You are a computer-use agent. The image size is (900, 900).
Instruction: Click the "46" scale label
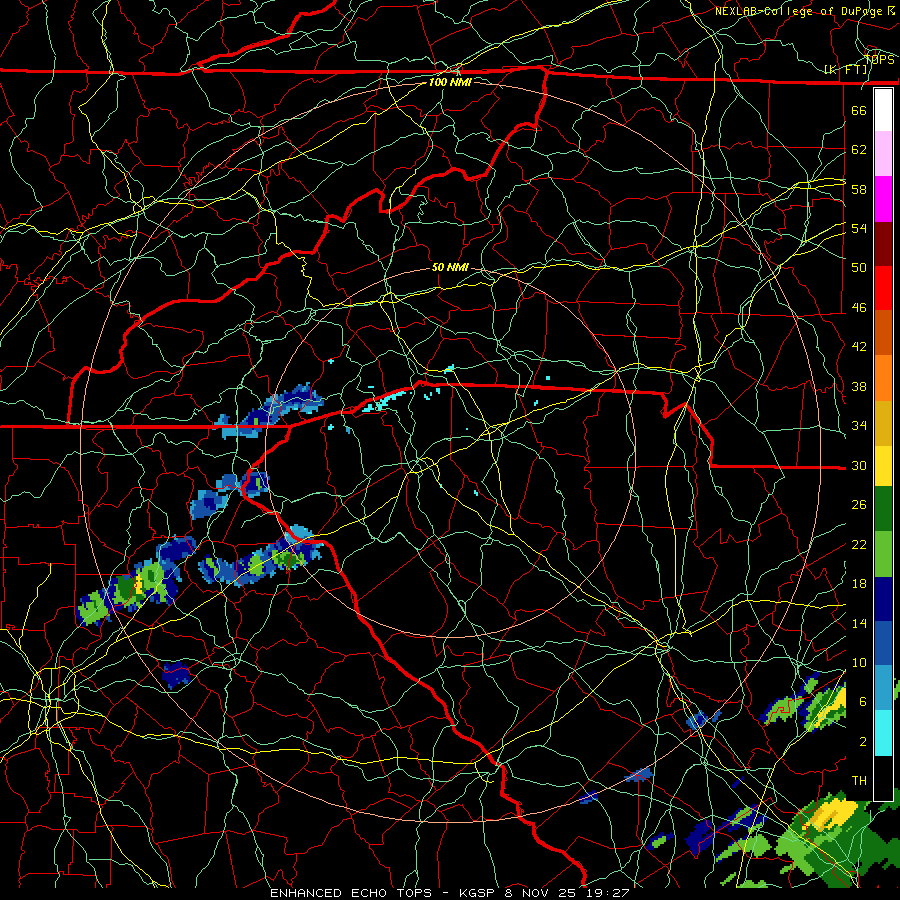click(x=859, y=308)
